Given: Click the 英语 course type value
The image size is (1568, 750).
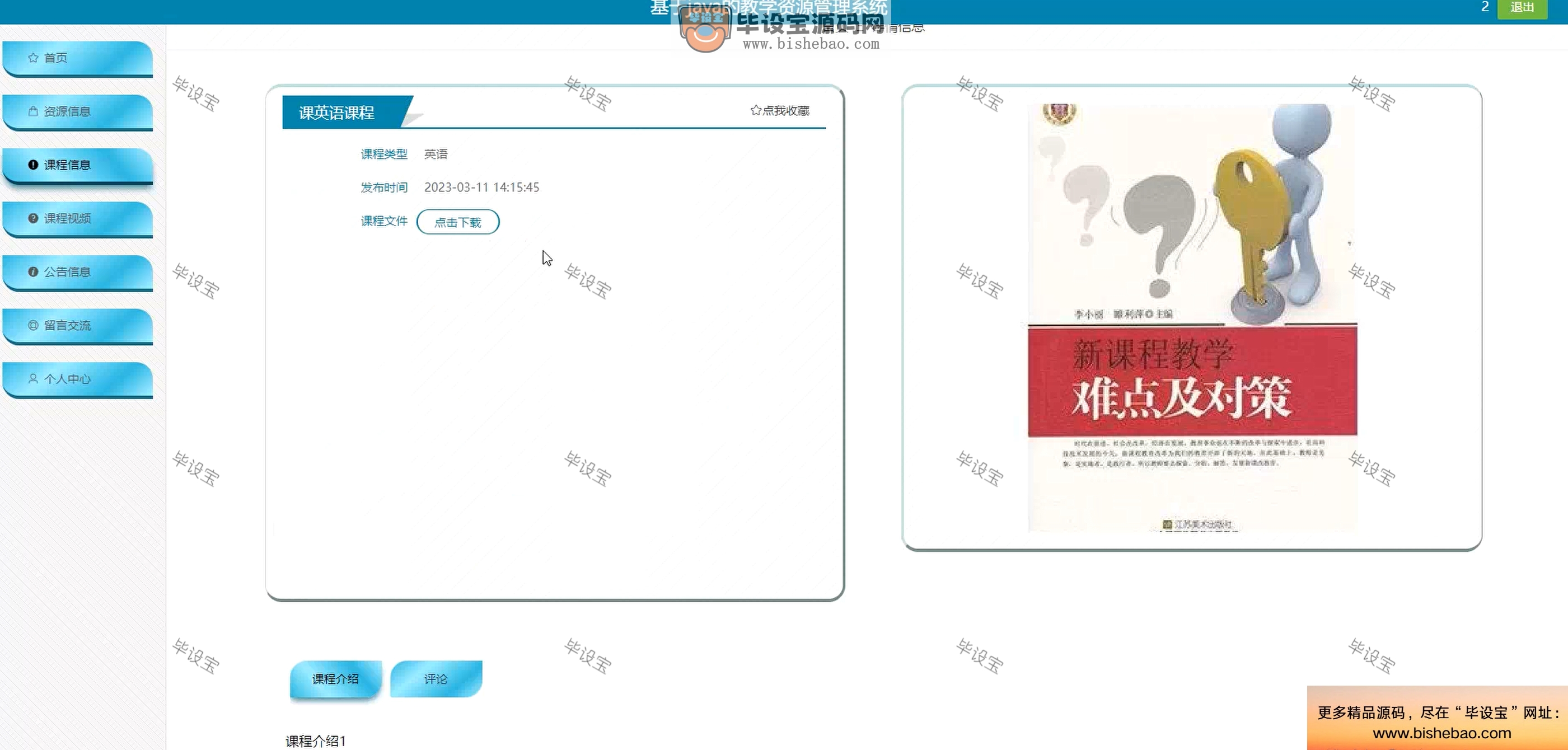Looking at the screenshot, I should 436,154.
